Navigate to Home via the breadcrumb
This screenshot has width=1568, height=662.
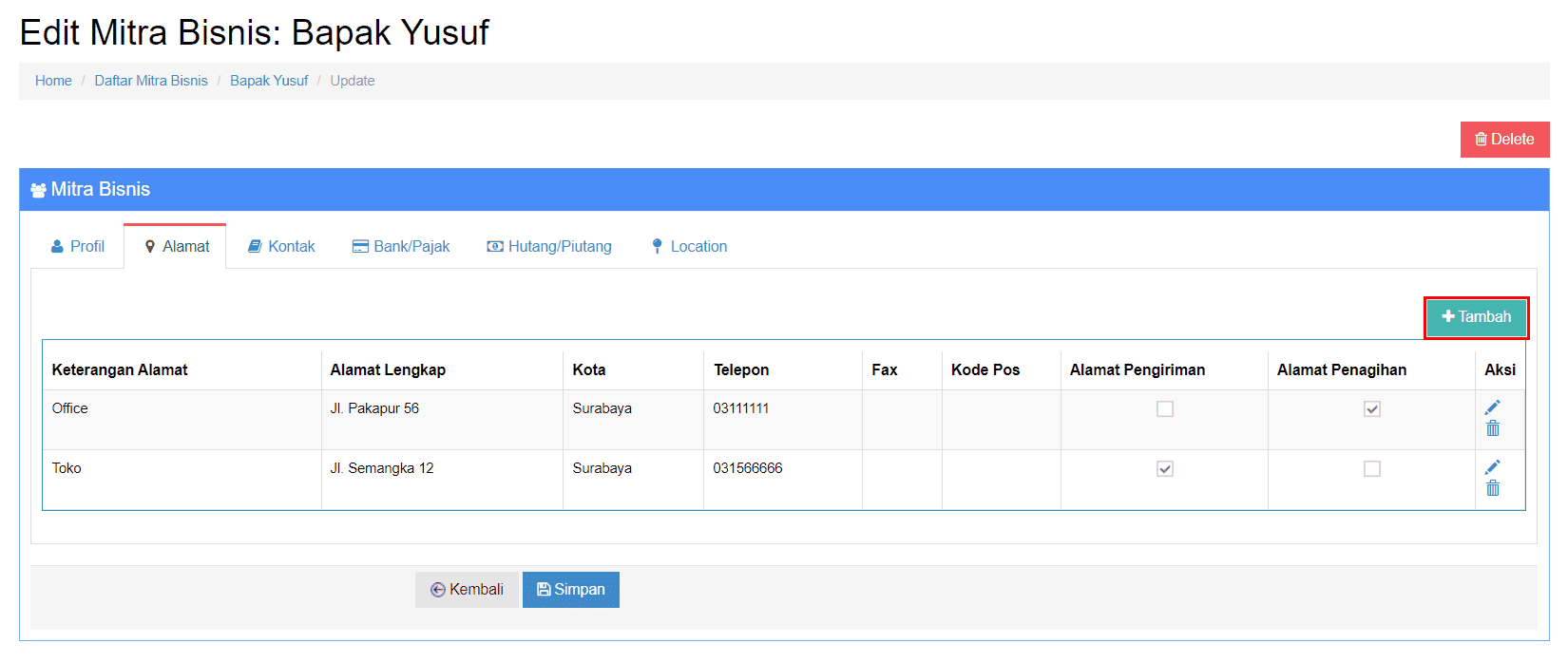(53, 81)
